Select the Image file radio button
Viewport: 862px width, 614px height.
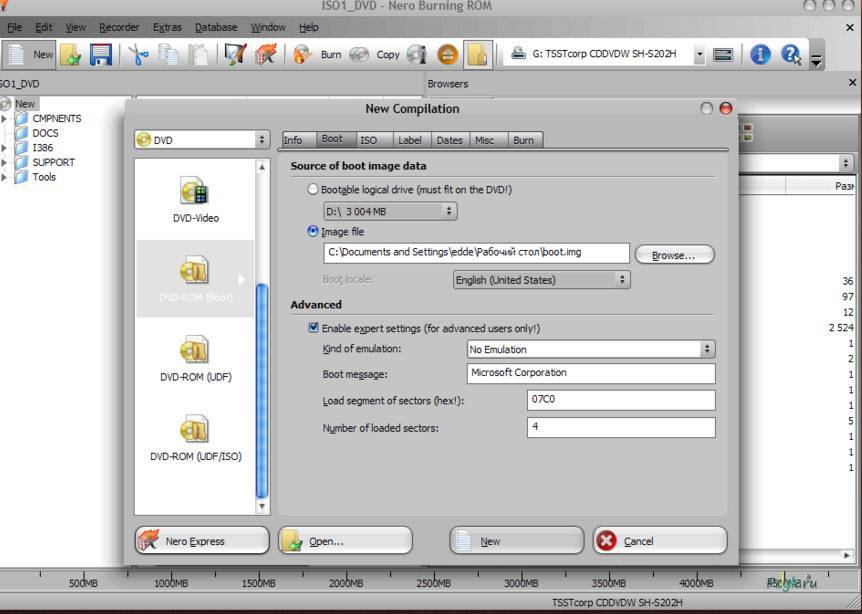[314, 231]
